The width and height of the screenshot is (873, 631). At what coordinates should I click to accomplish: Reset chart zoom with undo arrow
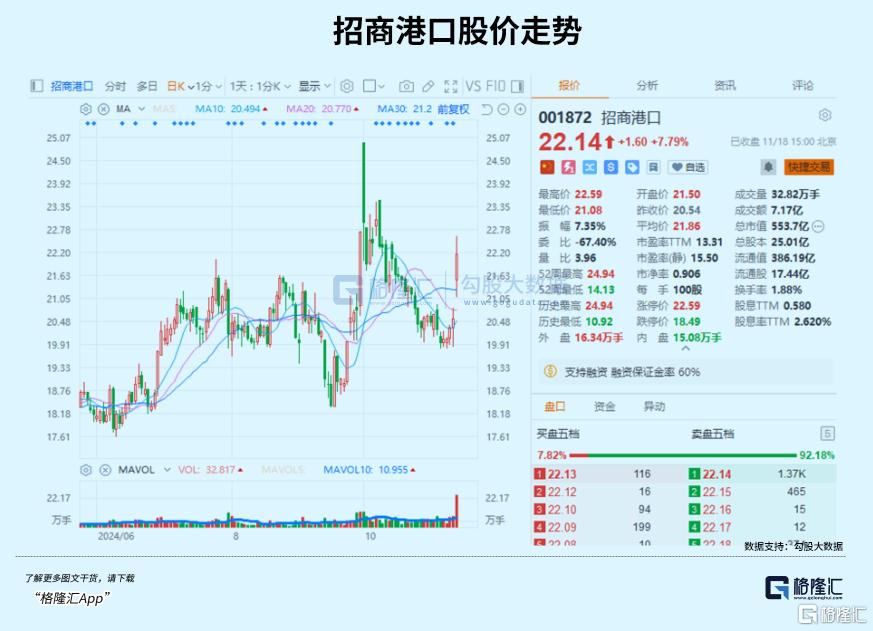487,109
